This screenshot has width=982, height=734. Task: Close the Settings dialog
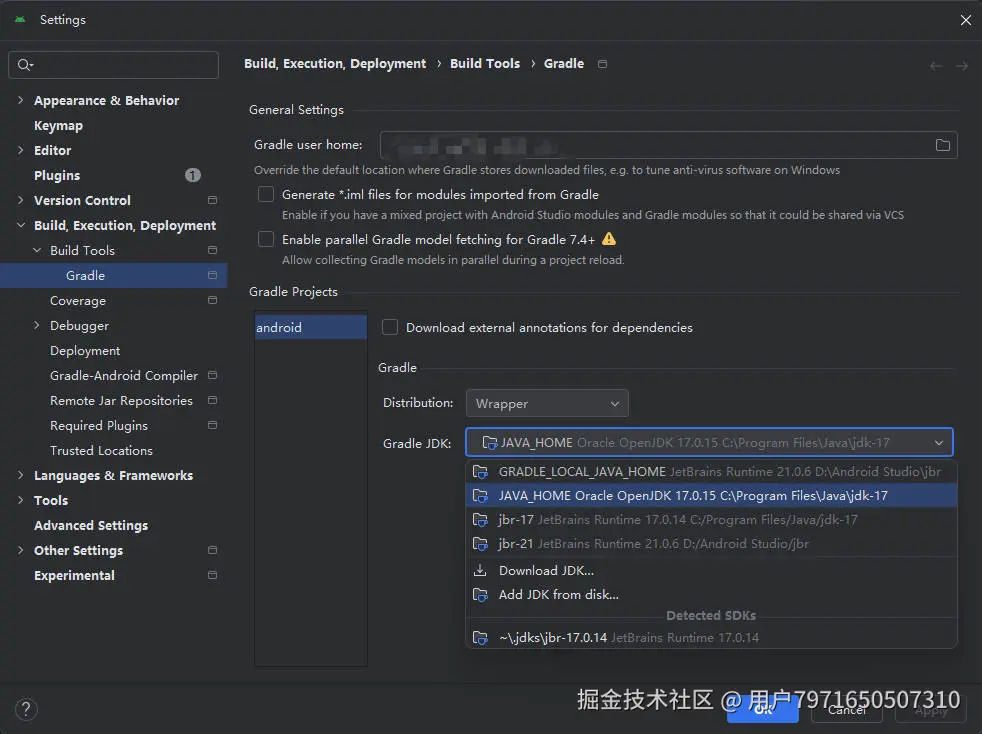tap(966, 20)
